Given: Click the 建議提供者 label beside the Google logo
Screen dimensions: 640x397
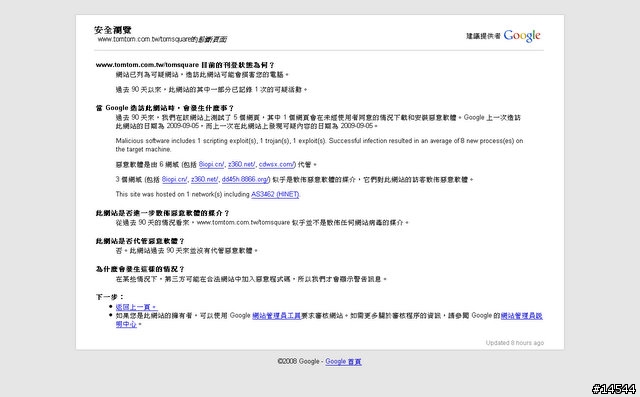Looking at the screenshot, I should tap(483, 36).
